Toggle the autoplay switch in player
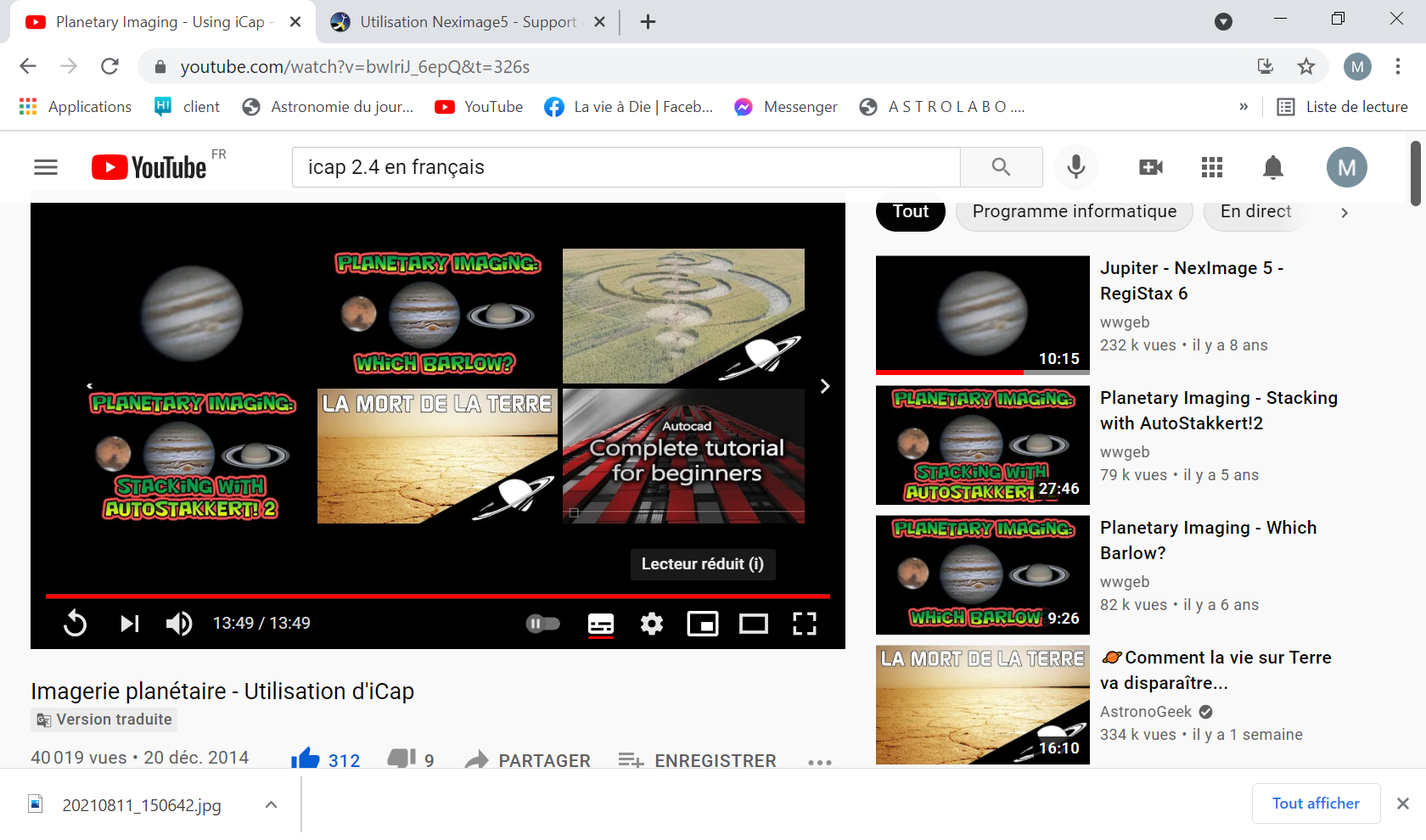 coord(543,624)
